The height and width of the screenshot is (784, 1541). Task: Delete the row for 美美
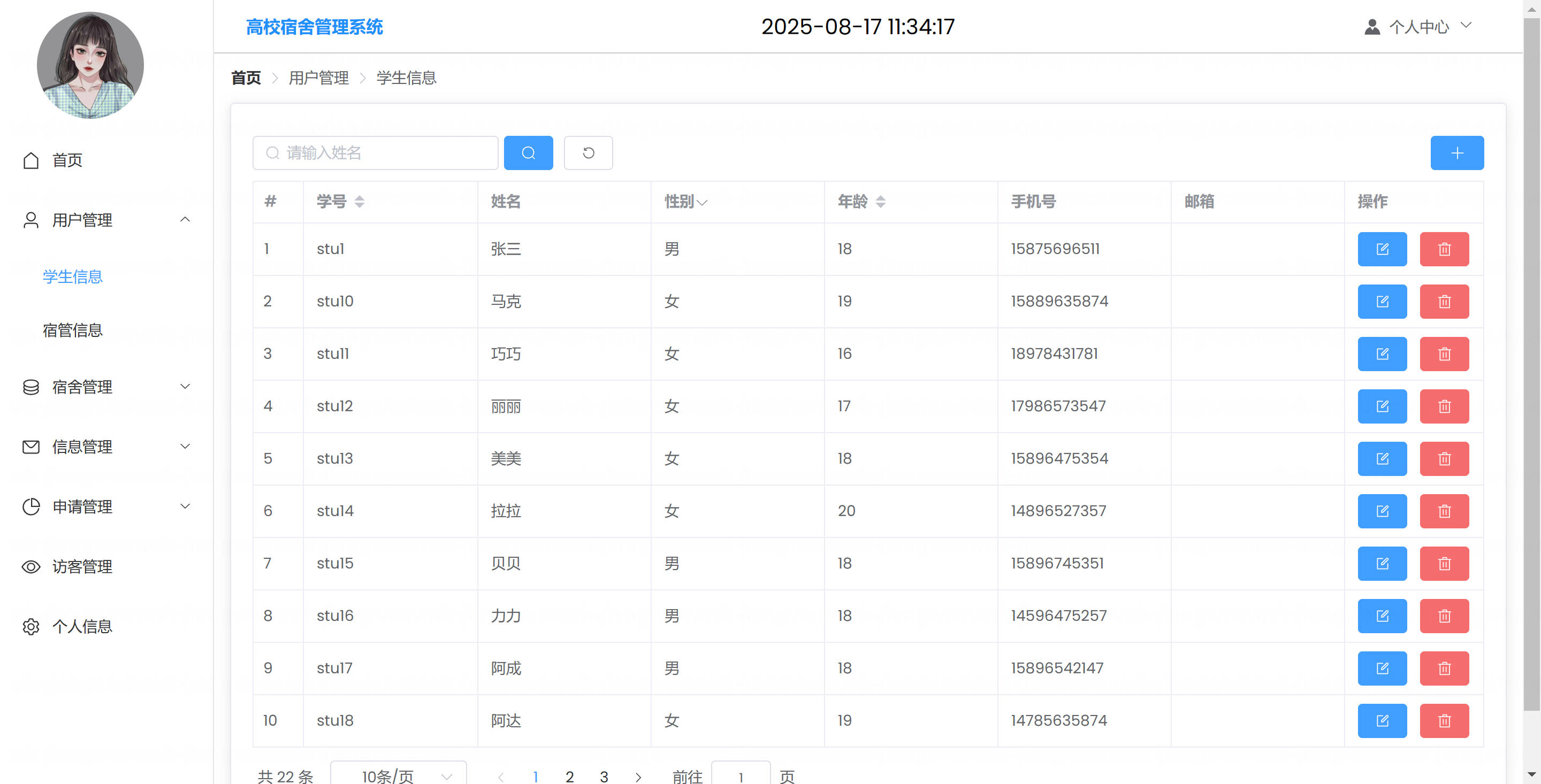point(1444,459)
